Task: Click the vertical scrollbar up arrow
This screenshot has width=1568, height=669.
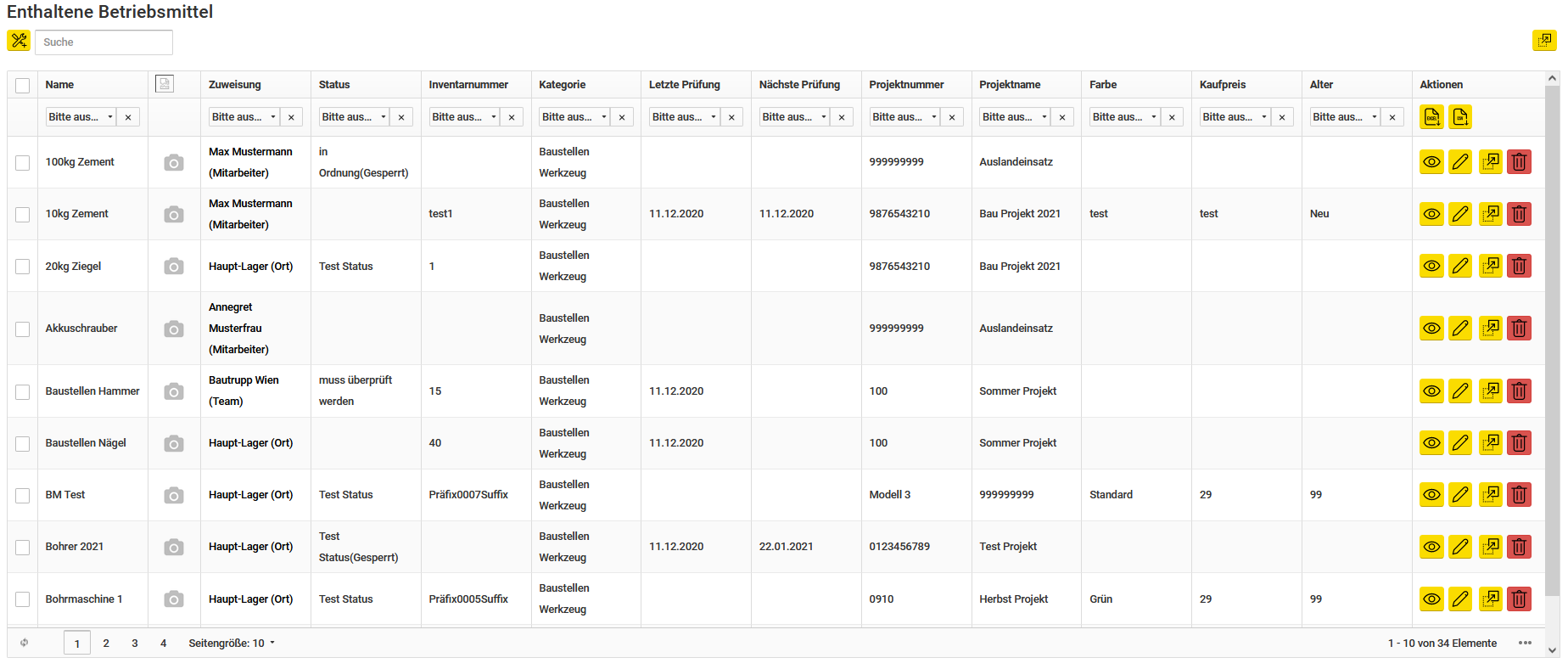Action: pos(1553,78)
